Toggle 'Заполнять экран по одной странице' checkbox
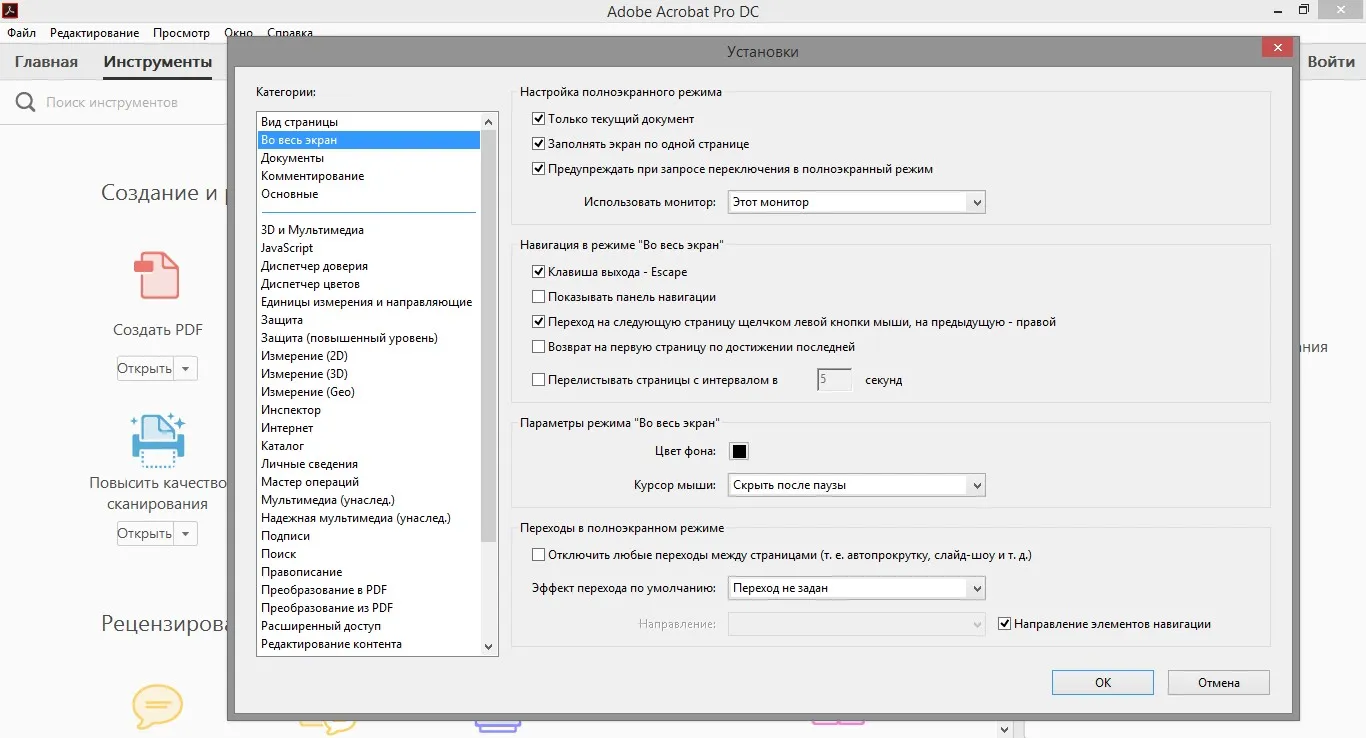1366x738 pixels. [x=539, y=144]
